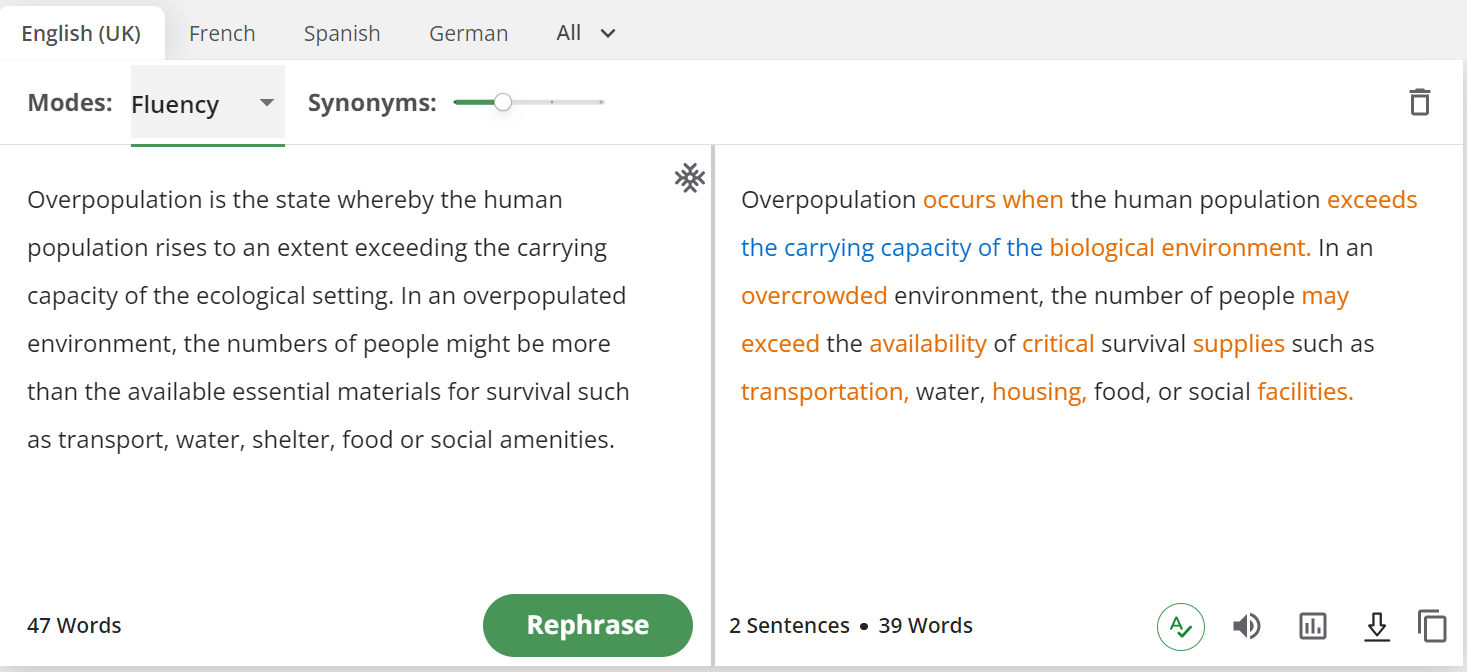
Task: Click the orange word 'supplies'
Action: pyautogui.click(x=1239, y=344)
